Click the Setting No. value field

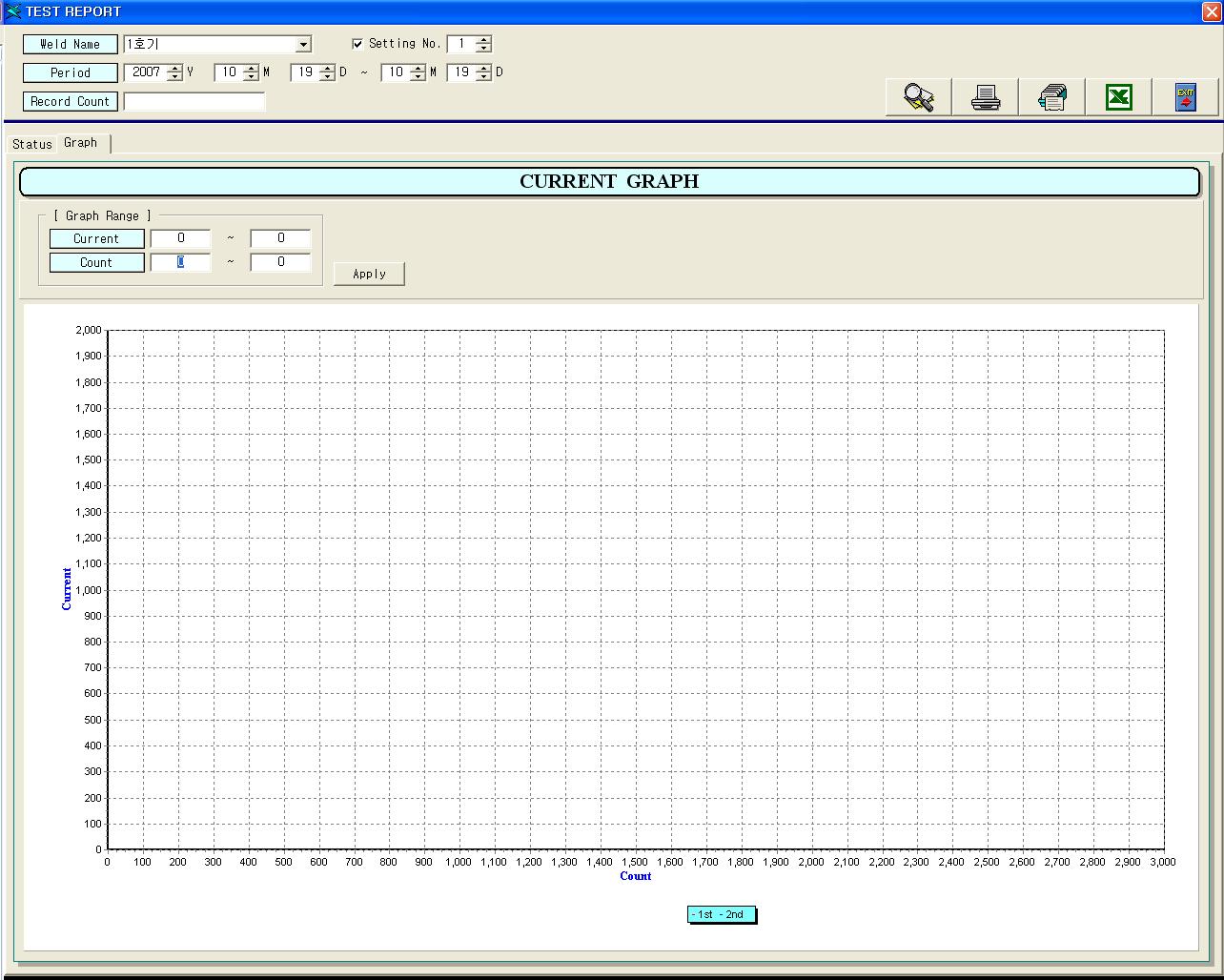[462, 44]
